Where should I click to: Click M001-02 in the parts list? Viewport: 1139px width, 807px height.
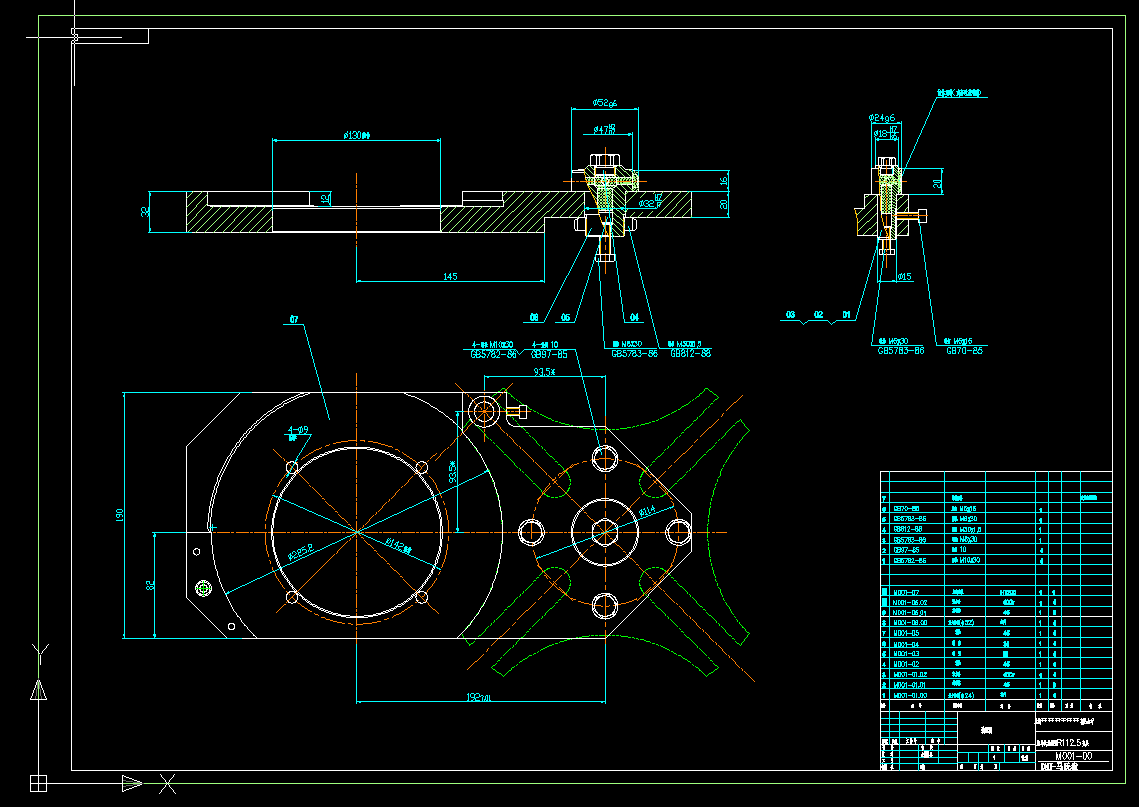tap(906, 665)
